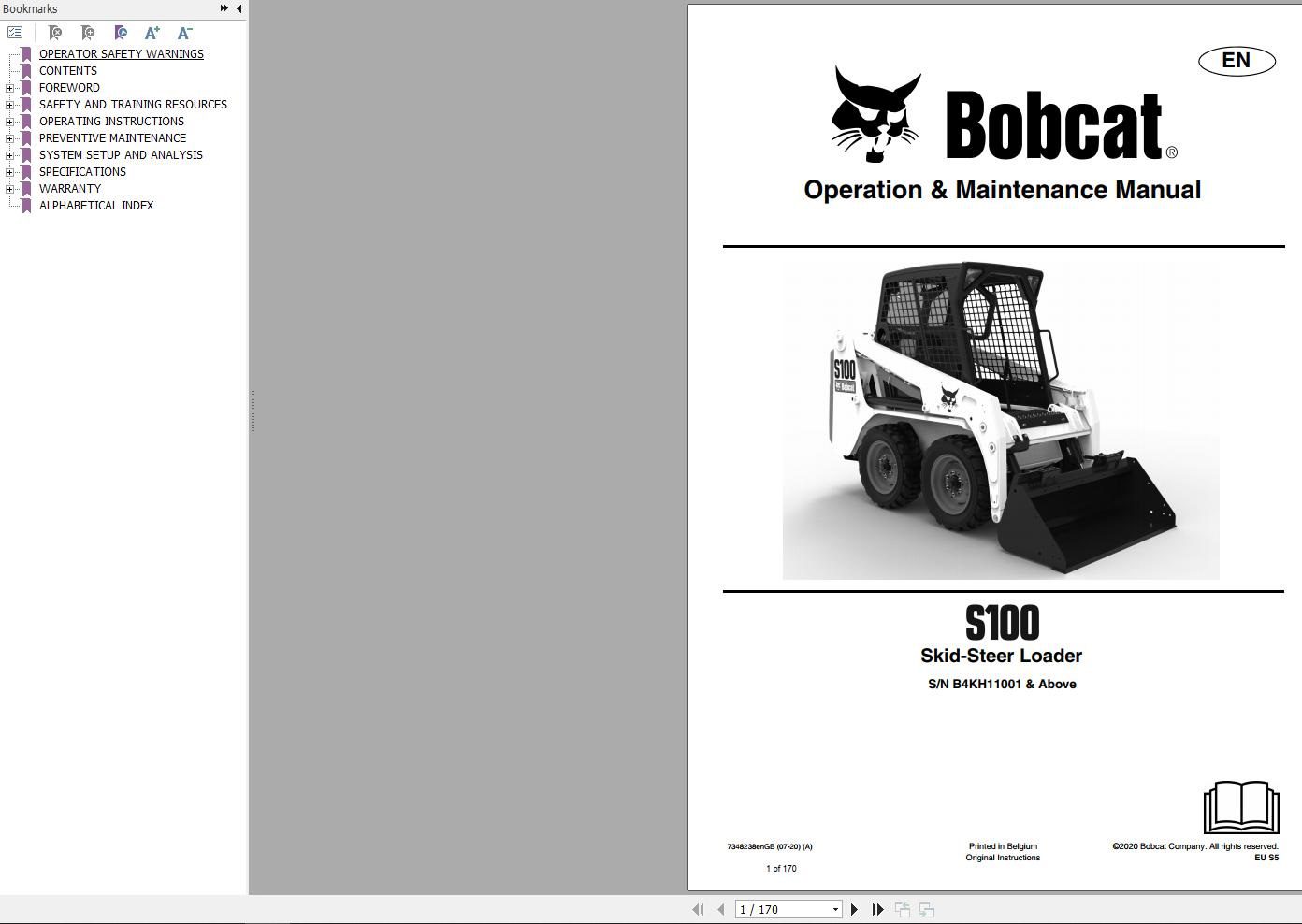The image size is (1302, 924).
Task: Select the ALPHABETICAL INDEX bookmark
Action: coord(96,205)
